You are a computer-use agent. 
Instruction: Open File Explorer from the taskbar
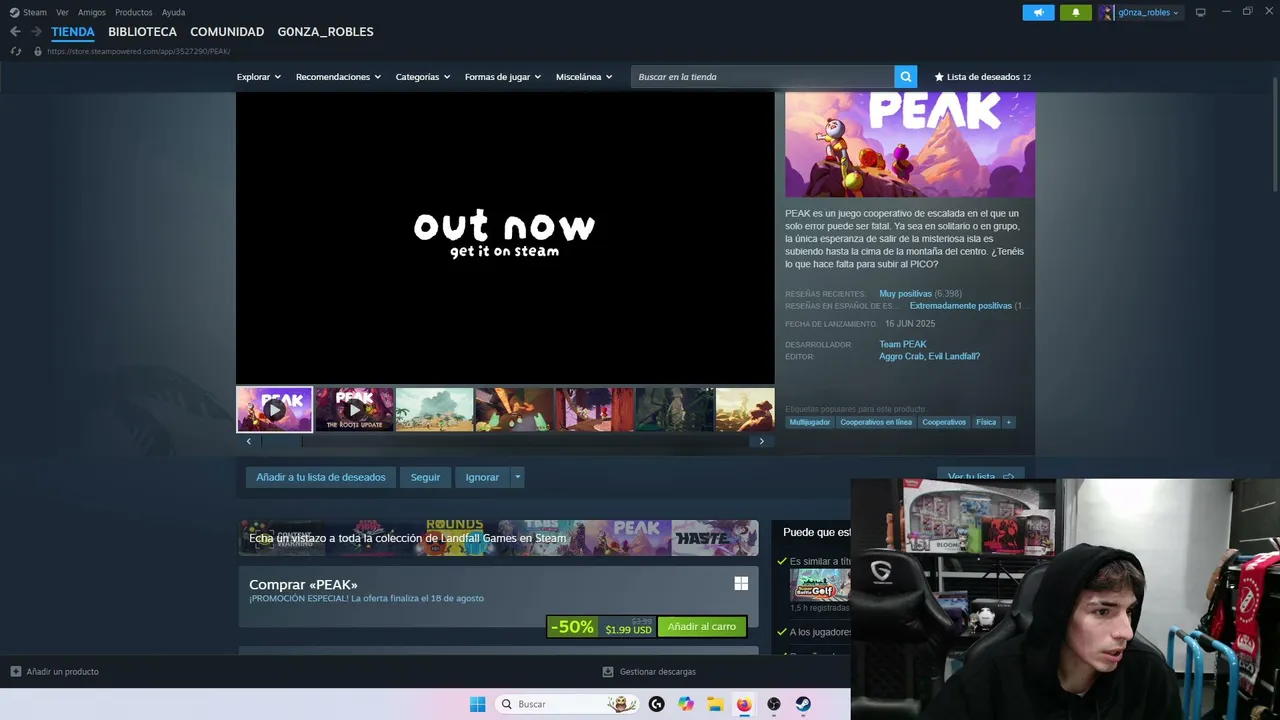(715, 704)
